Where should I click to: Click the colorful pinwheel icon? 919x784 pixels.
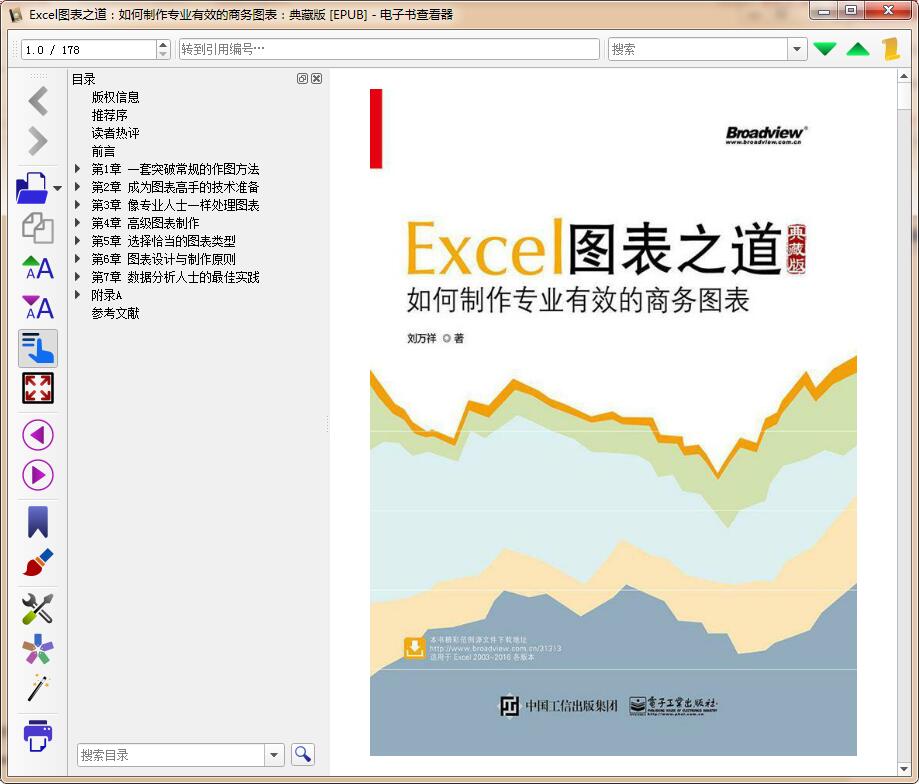tap(38, 649)
